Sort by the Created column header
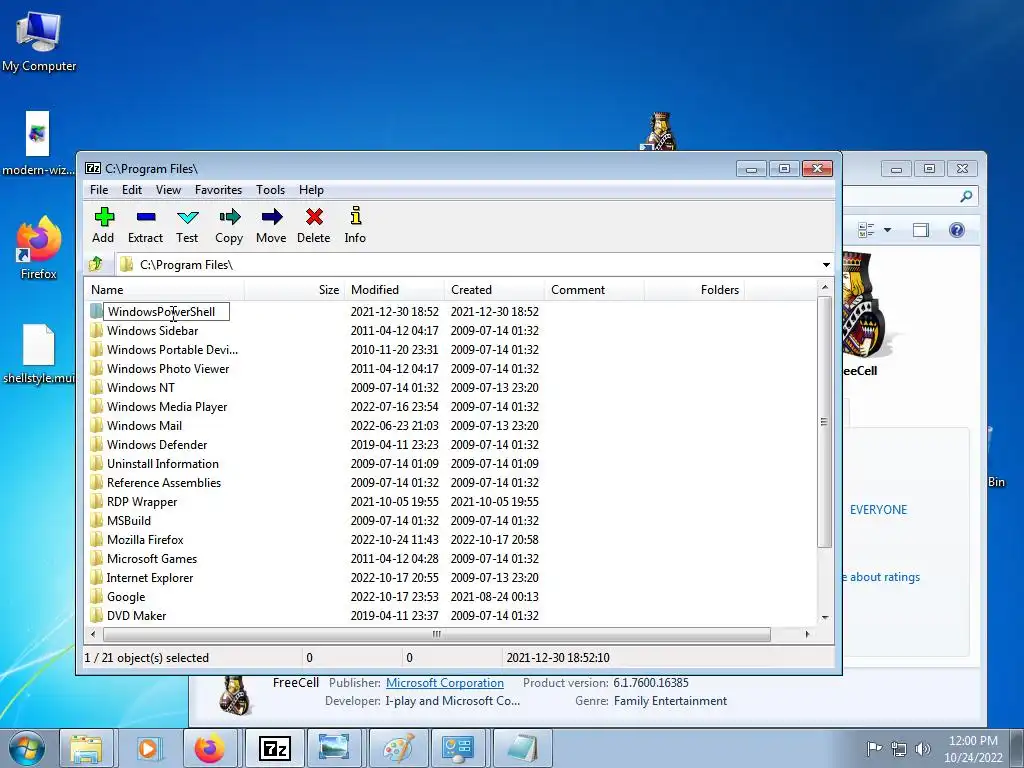1024x768 pixels. (x=495, y=289)
